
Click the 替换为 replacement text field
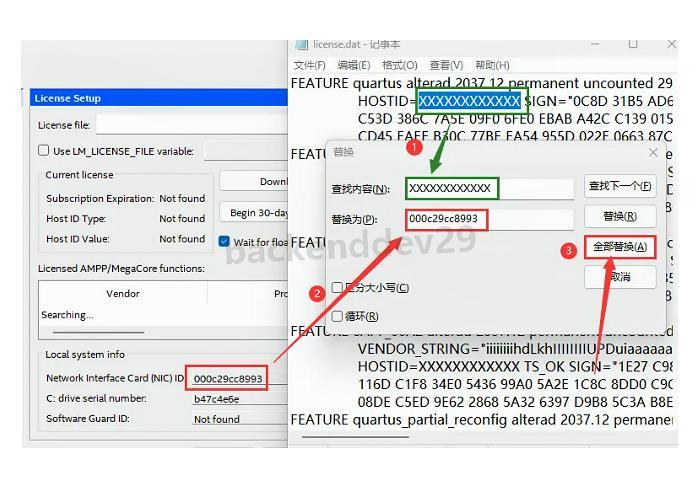490,219
